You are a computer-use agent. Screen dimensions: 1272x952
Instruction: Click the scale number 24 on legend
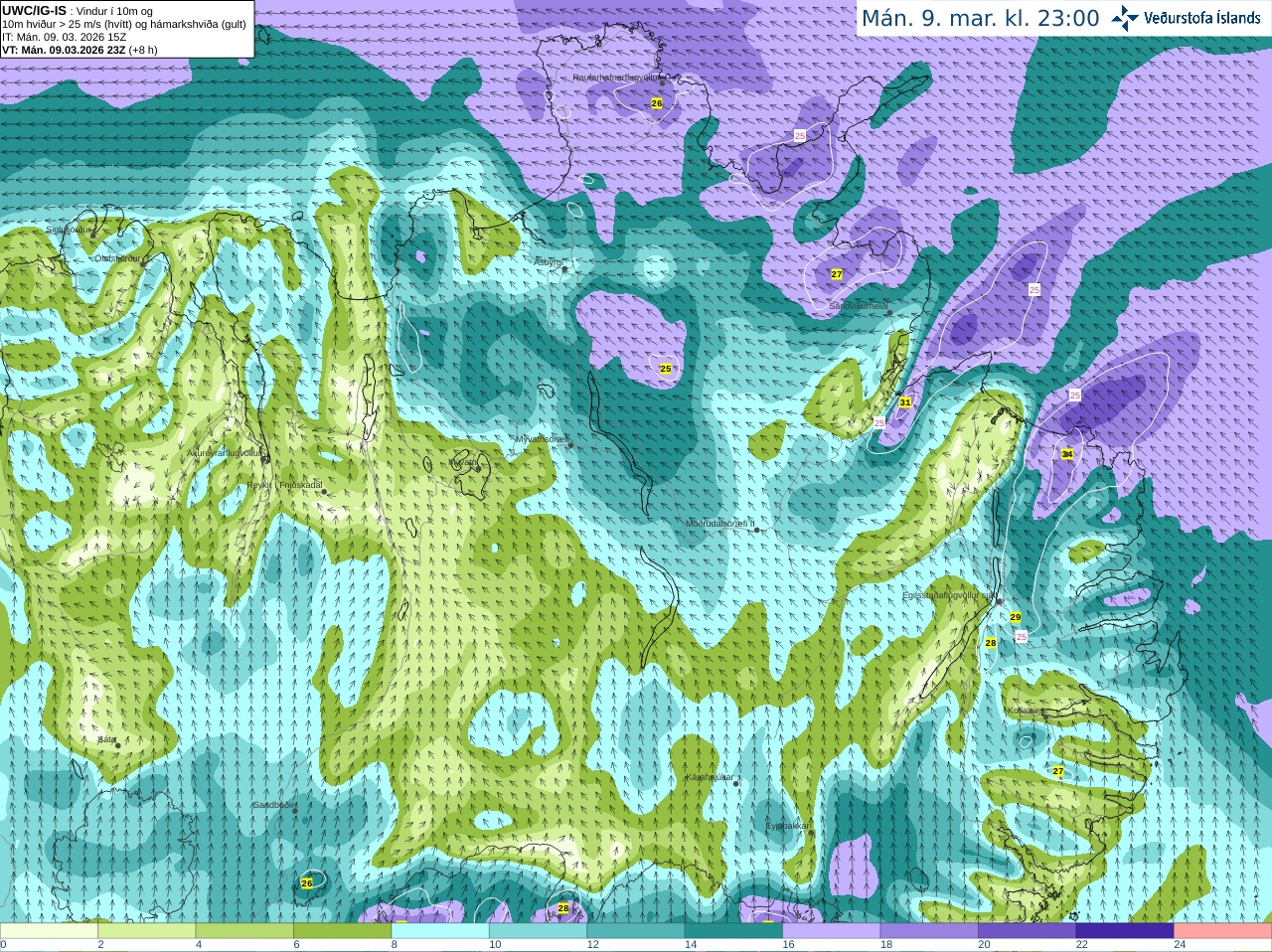tap(1180, 945)
